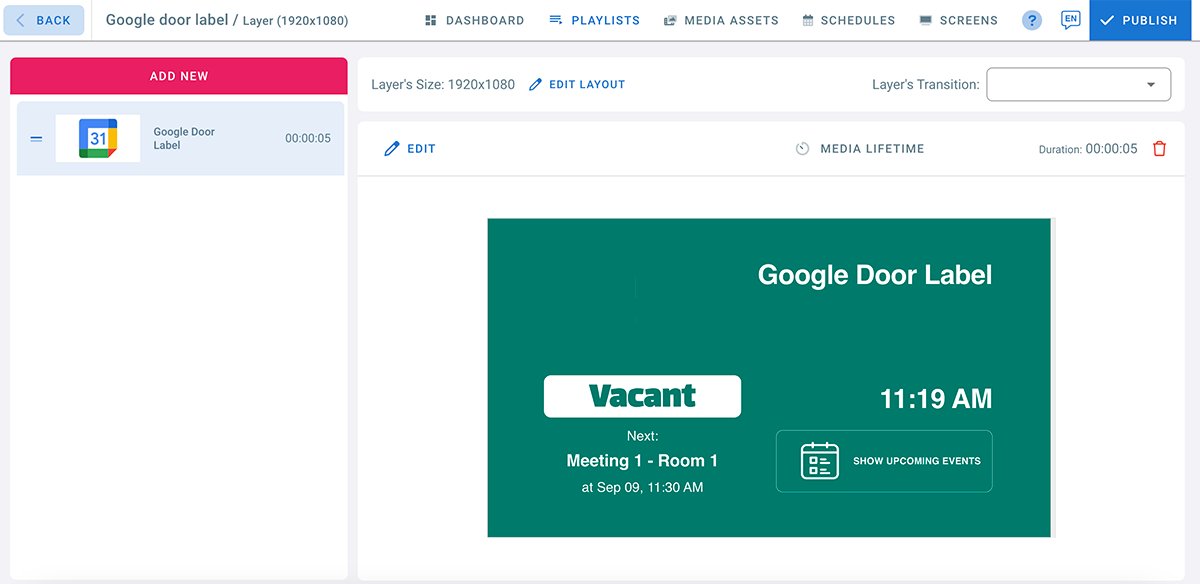Expand the transition dropdown arrow
Screen dimensions: 1200x584
click(1151, 85)
